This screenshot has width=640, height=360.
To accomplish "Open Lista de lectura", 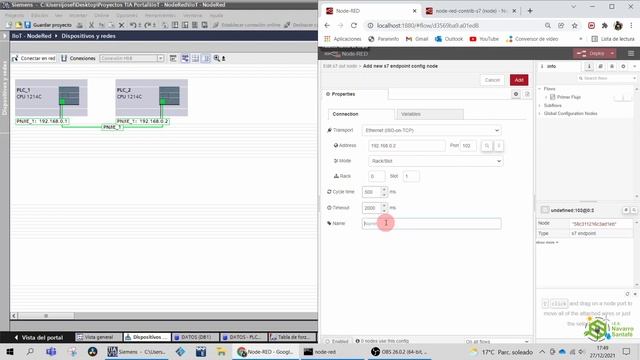I will [613, 39].
